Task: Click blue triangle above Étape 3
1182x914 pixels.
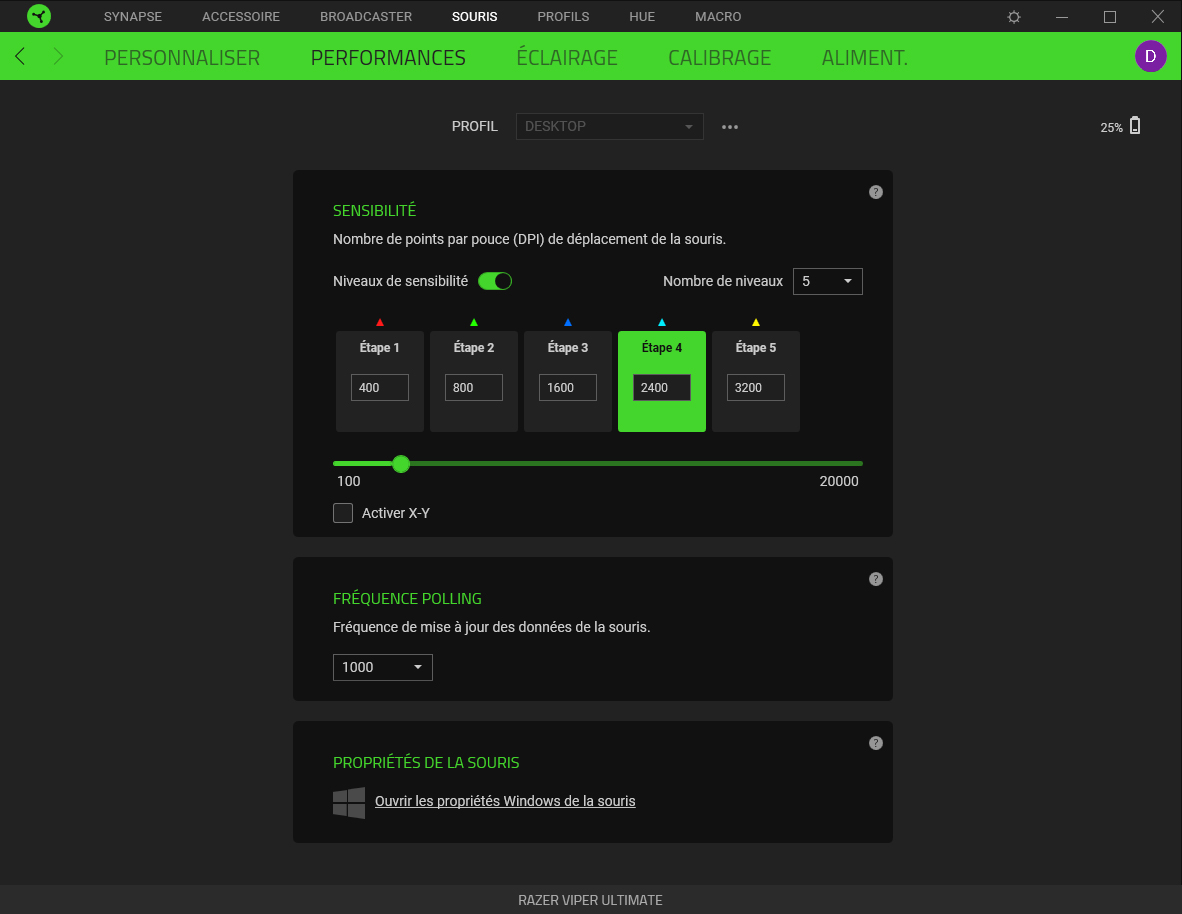Action: click(568, 322)
